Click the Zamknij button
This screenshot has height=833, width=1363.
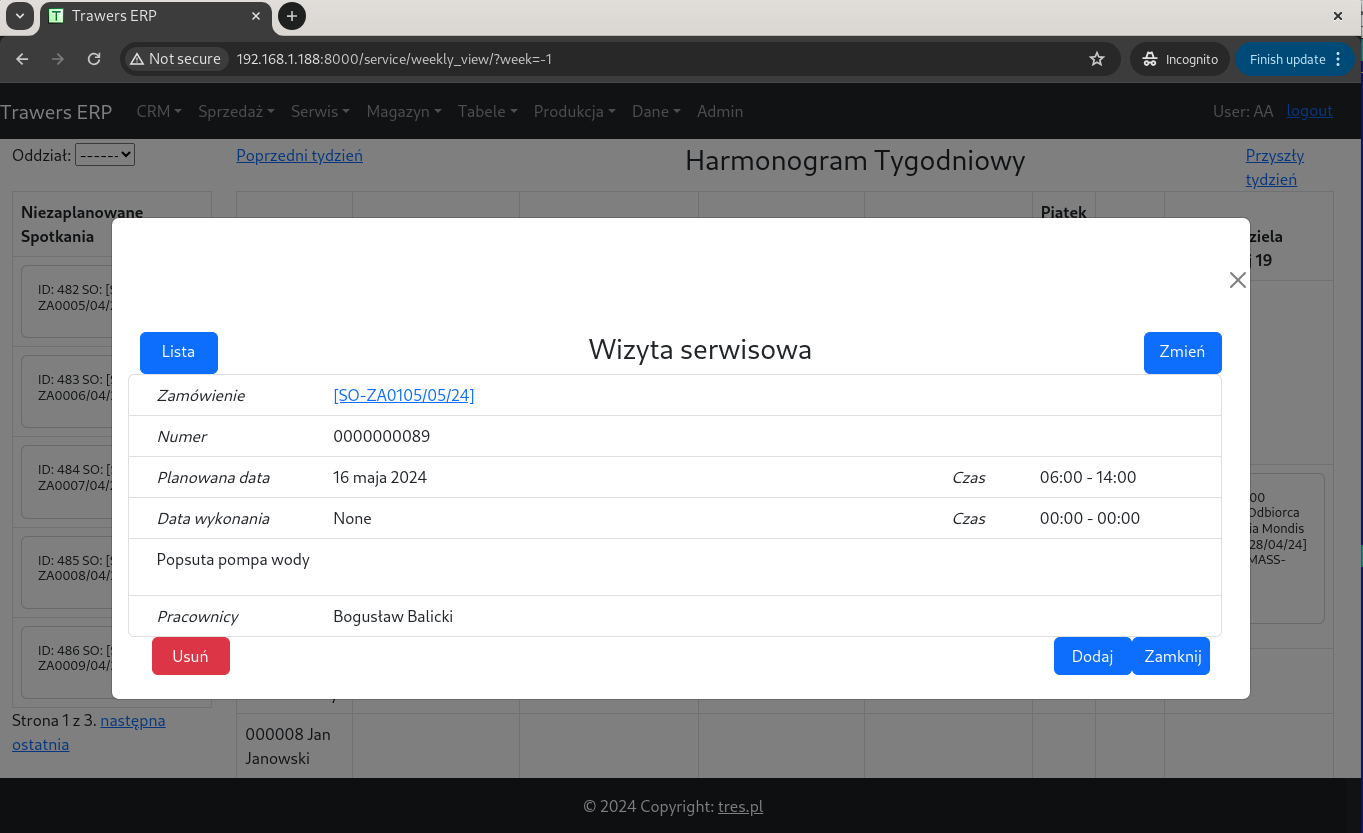click(1171, 656)
